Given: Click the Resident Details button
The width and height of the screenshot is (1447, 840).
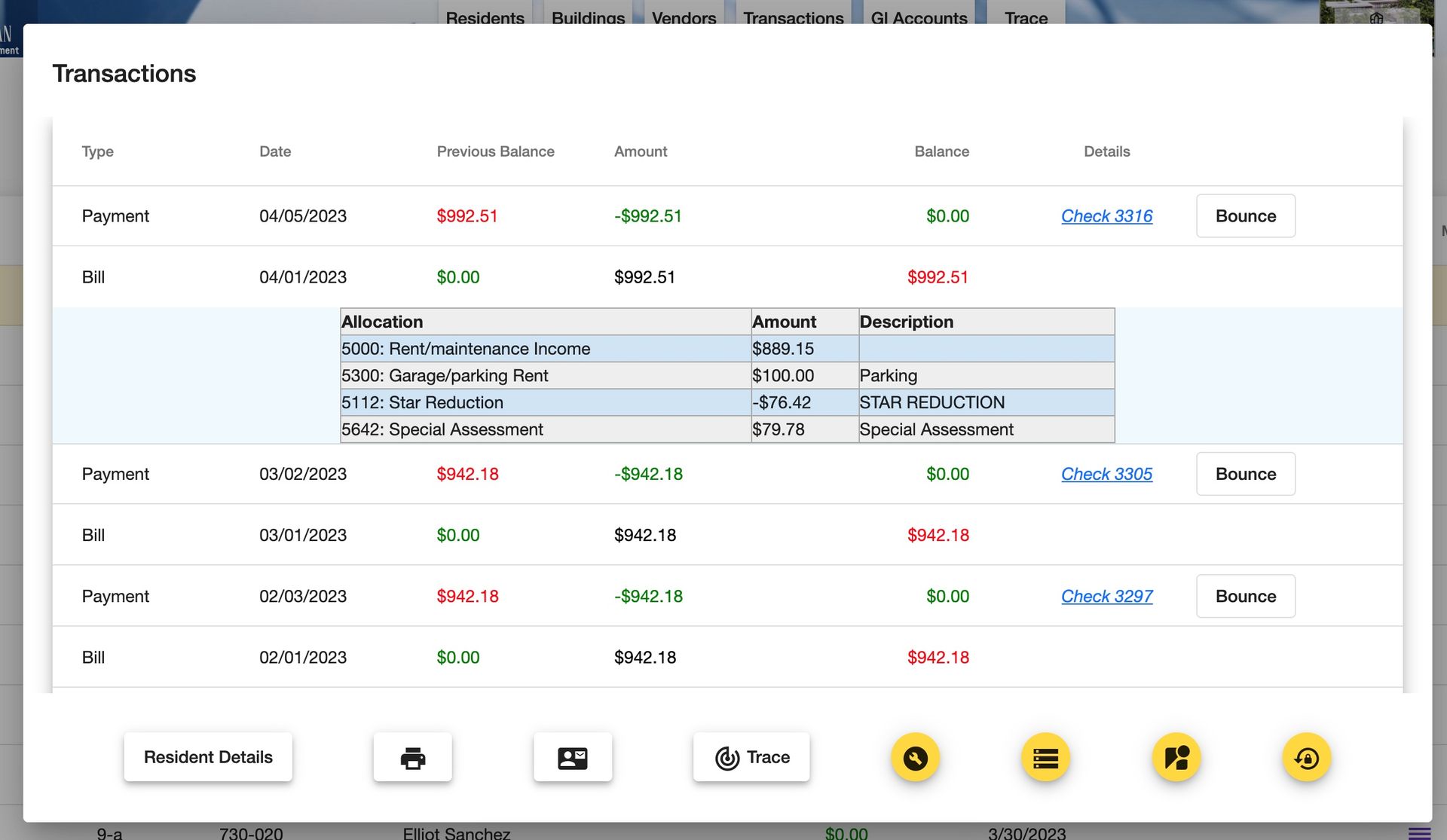Looking at the screenshot, I should coord(208,757).
